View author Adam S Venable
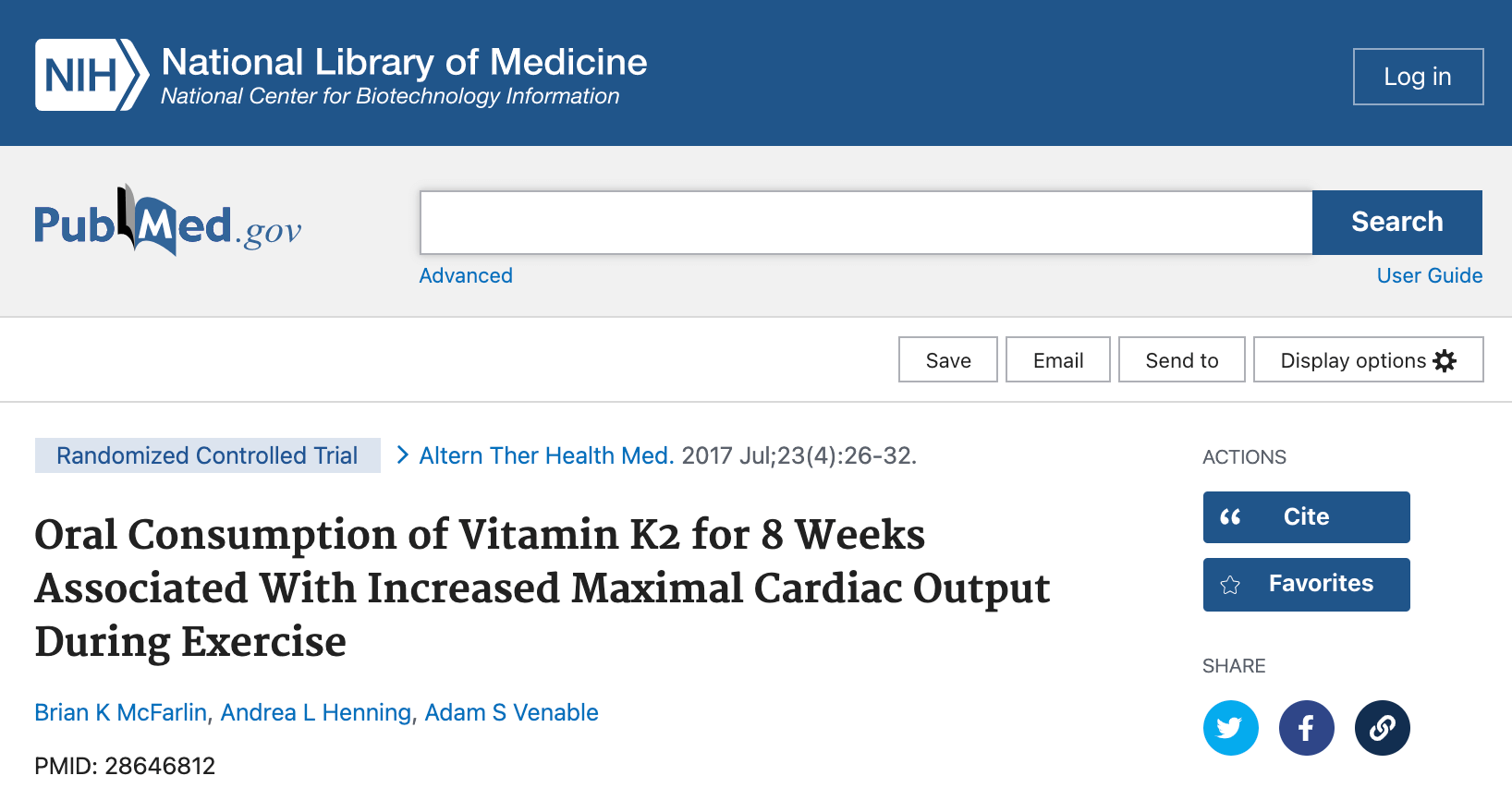Viewport: 1512px width, 800px height. 511,712
